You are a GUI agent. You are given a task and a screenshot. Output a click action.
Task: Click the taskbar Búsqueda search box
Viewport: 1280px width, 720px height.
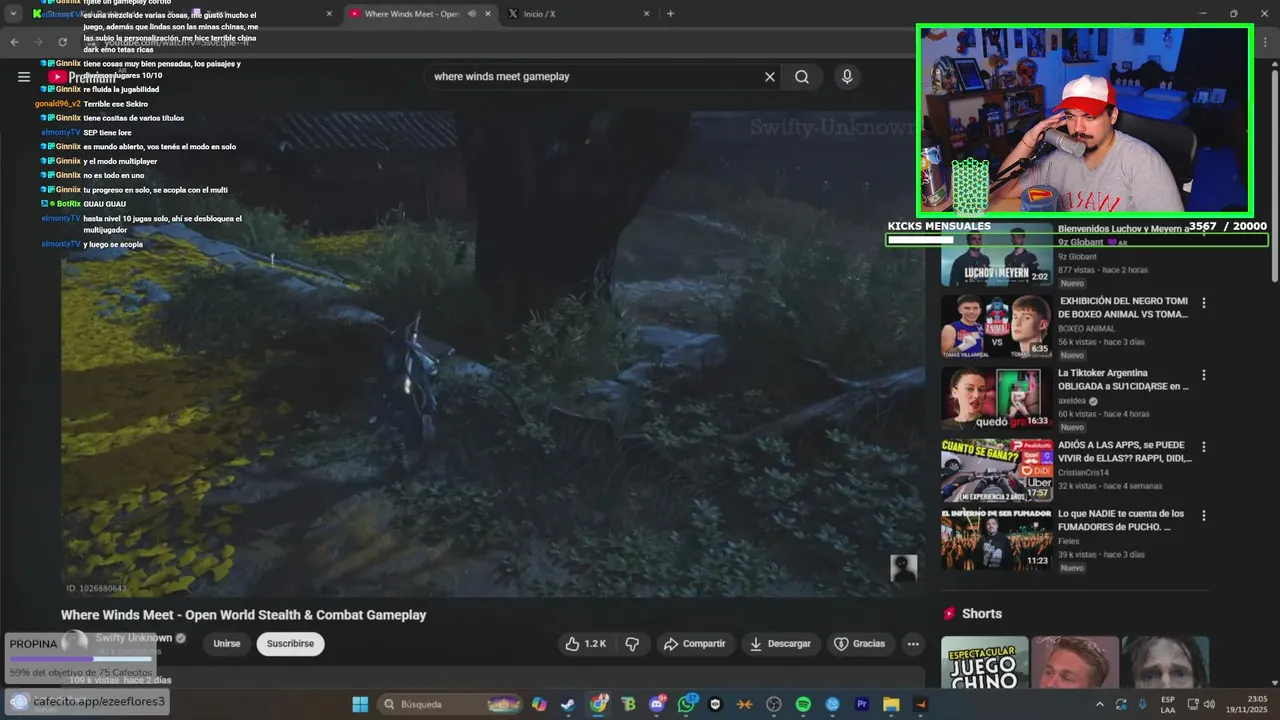(452, 704)
